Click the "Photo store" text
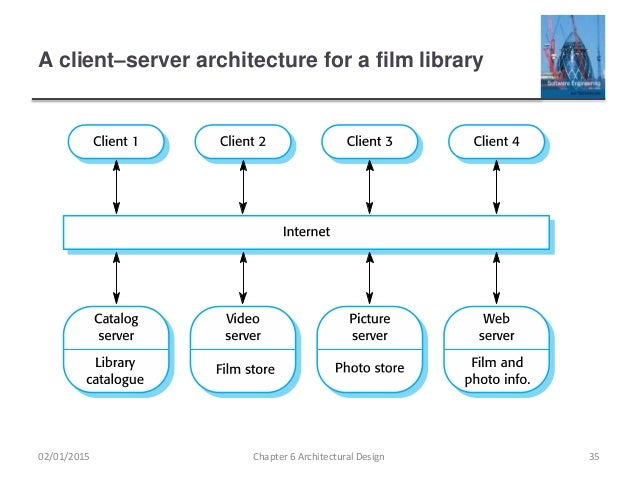 coord(369,368)
